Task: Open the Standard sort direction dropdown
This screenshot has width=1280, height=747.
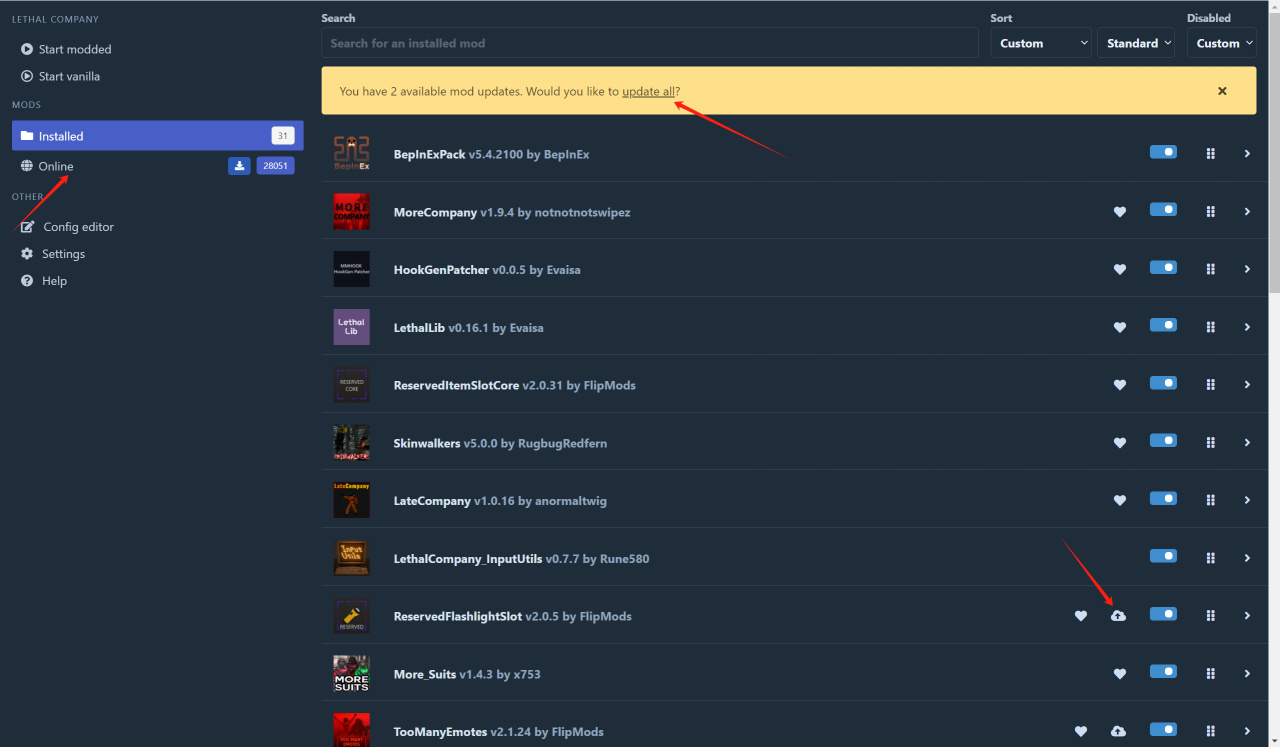Action: pos(1138,43)
